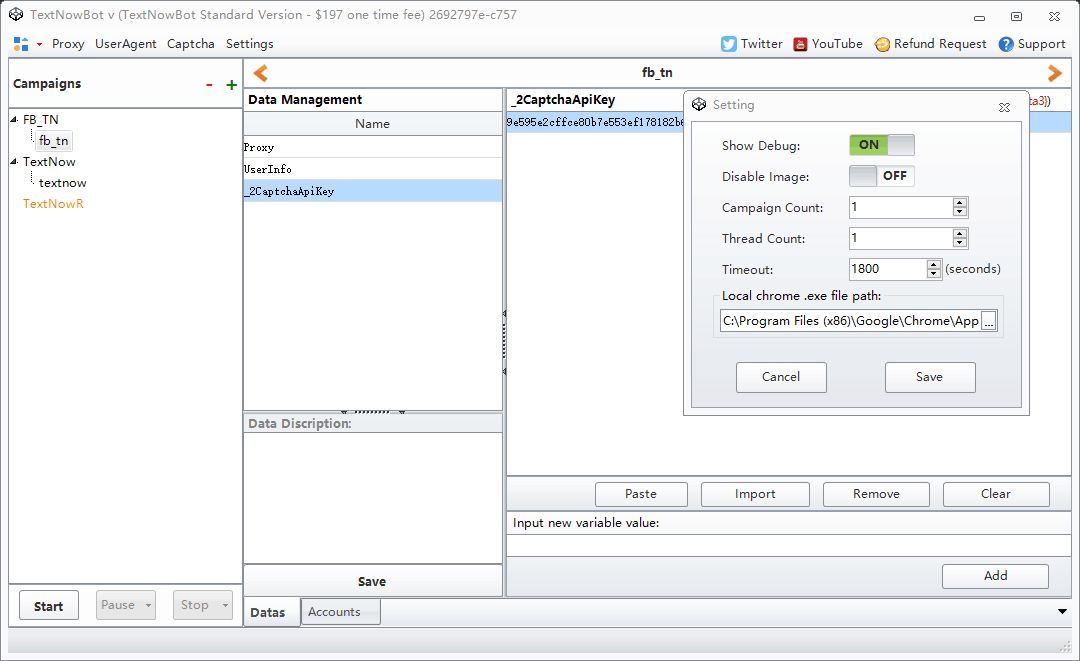Click the YouTube icon

pyautogui.click(x=800, y=44)
